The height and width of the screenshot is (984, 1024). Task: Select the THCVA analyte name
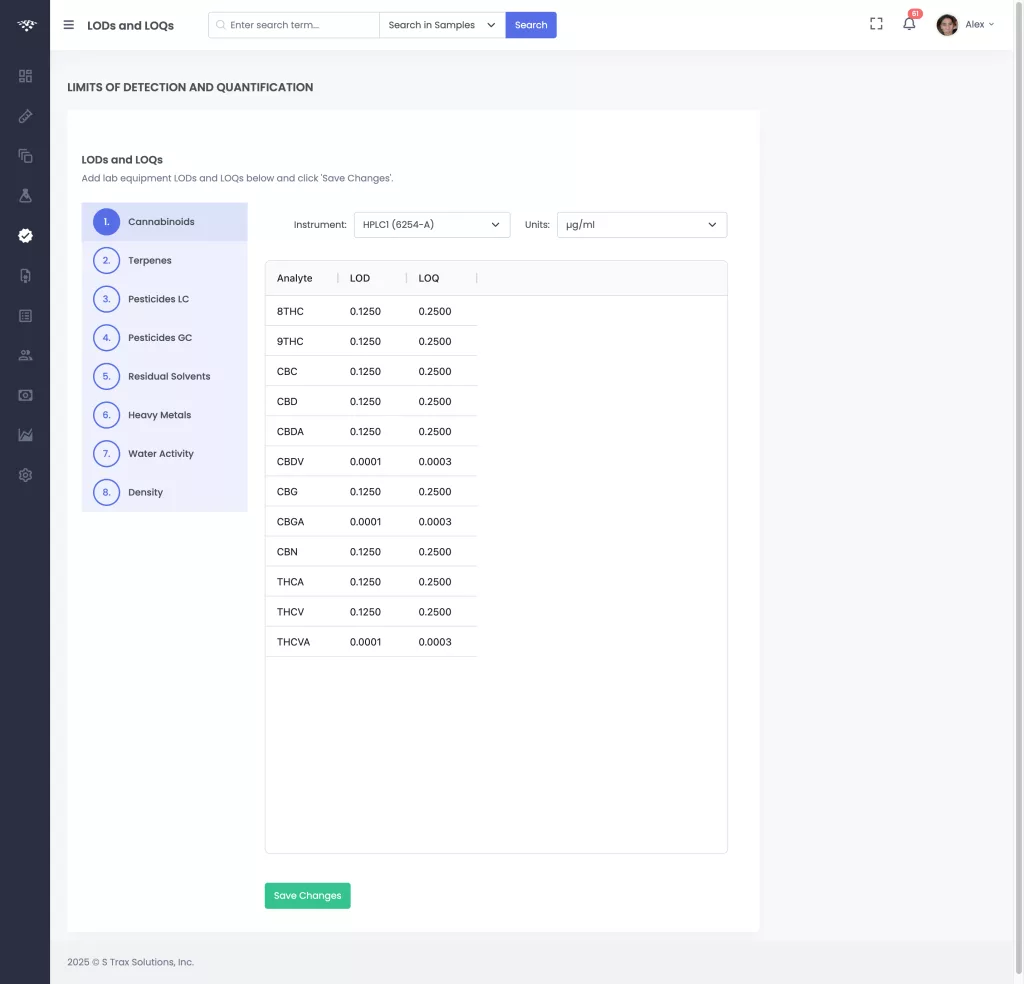click(x=293, y=642)
